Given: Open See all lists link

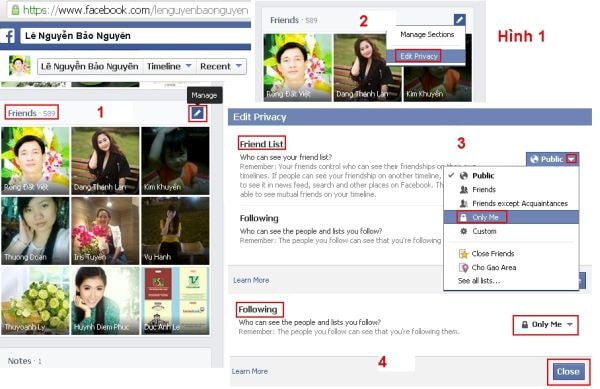Looking at the screenshot, I should 479,281.
